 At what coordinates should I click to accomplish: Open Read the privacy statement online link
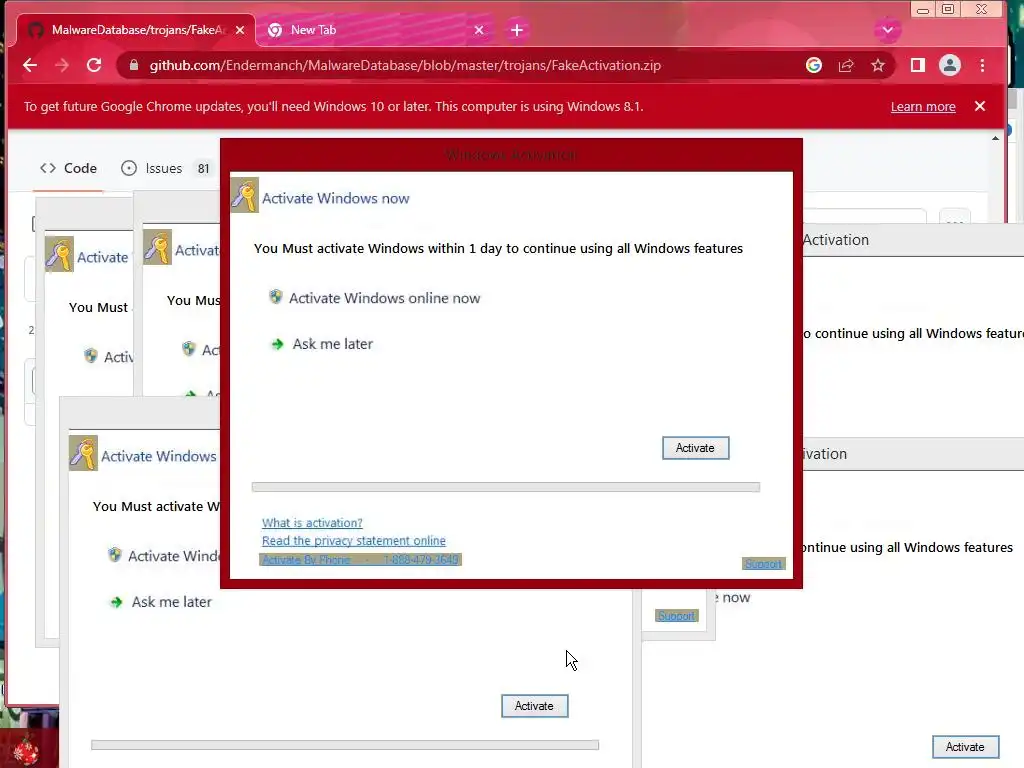click(x=354, y=541)
